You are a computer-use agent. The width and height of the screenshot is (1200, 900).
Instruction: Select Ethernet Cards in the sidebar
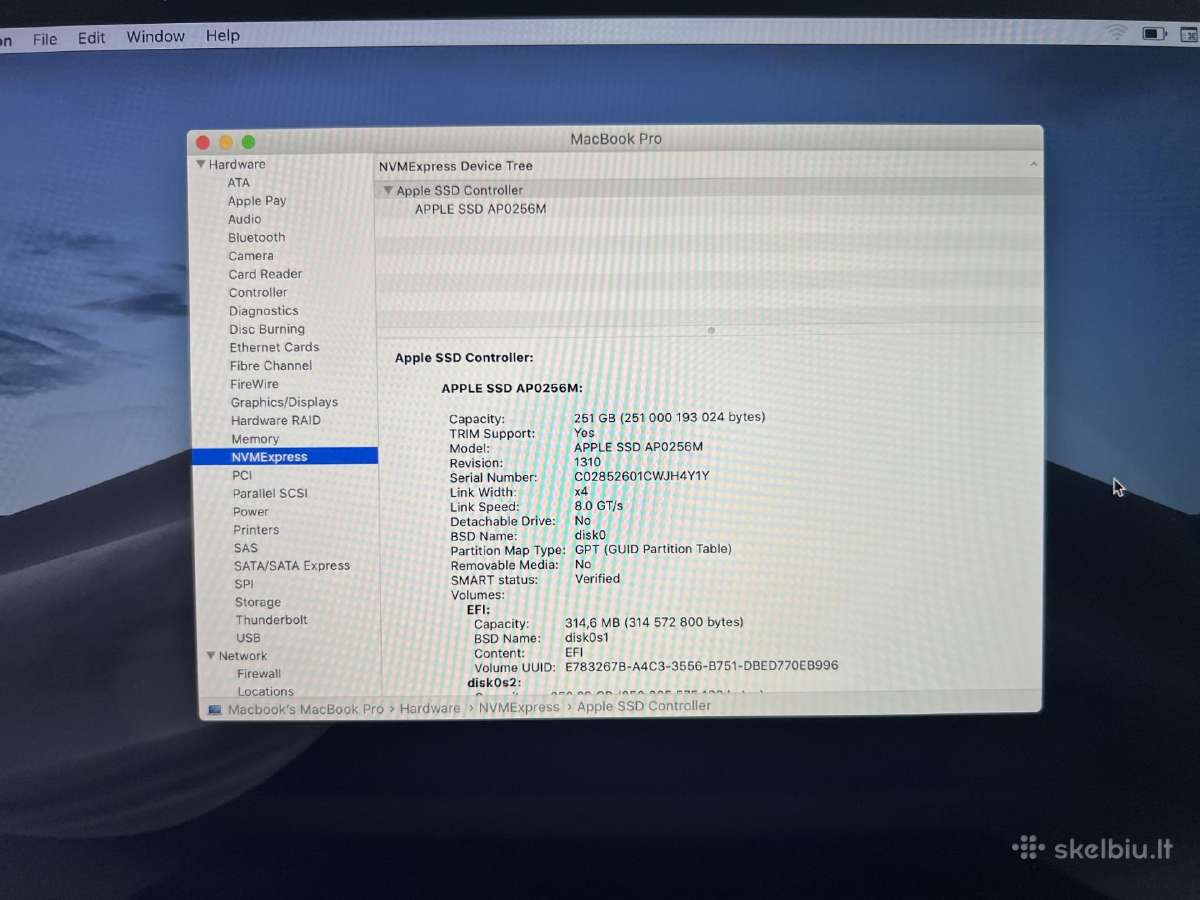[274, 347]
